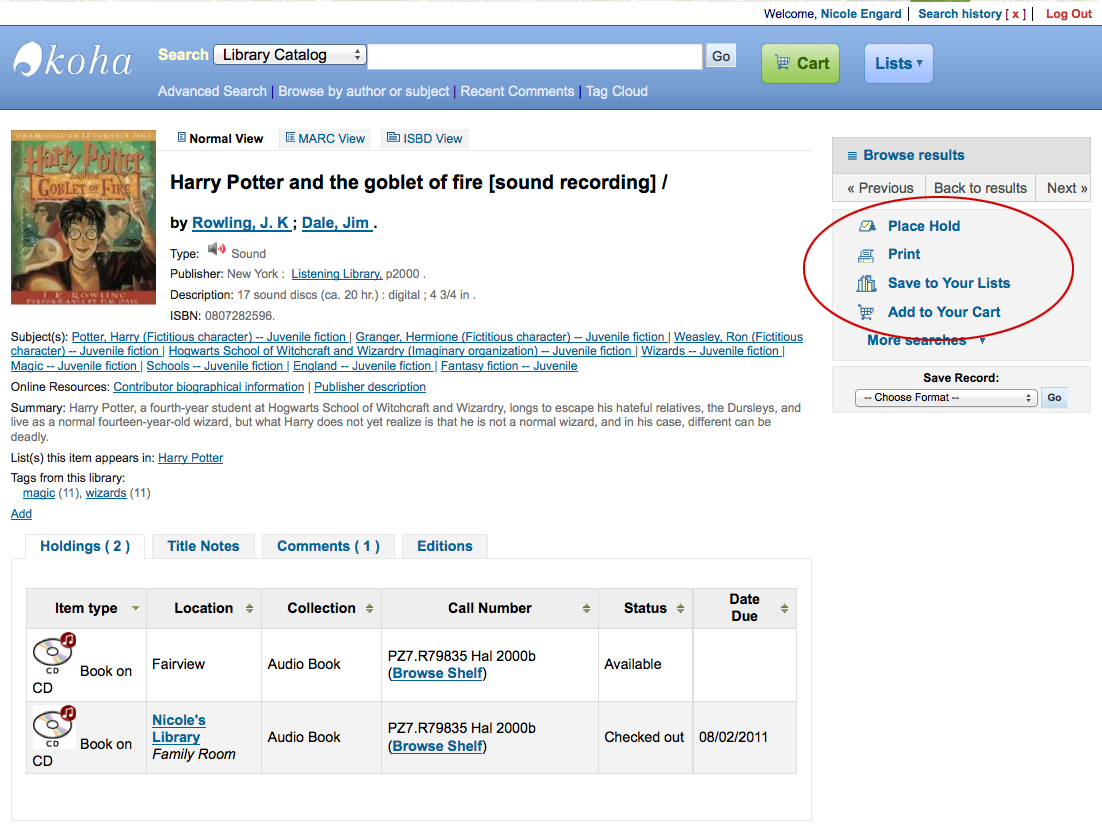Click Back to results

pos(980,188)
